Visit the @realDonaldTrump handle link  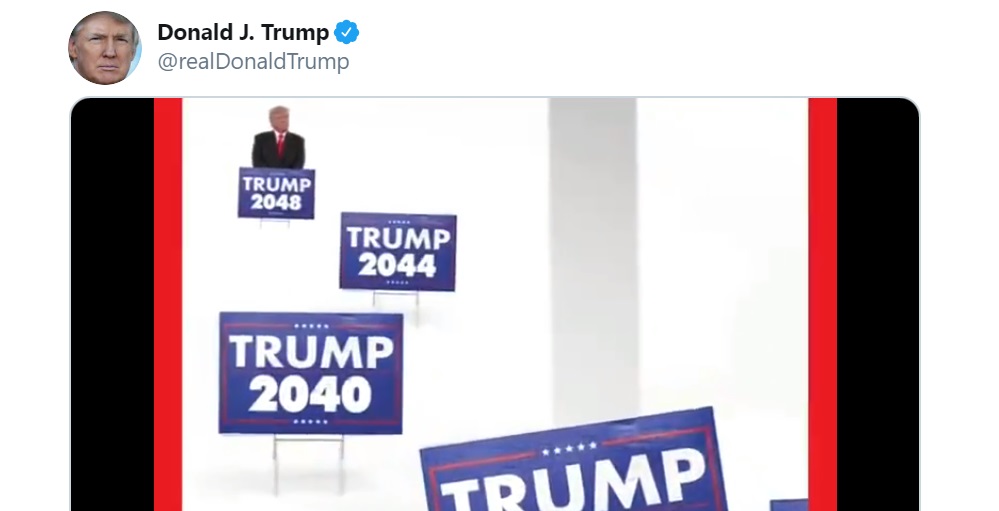pyautogui.click(x=253, y=62)
